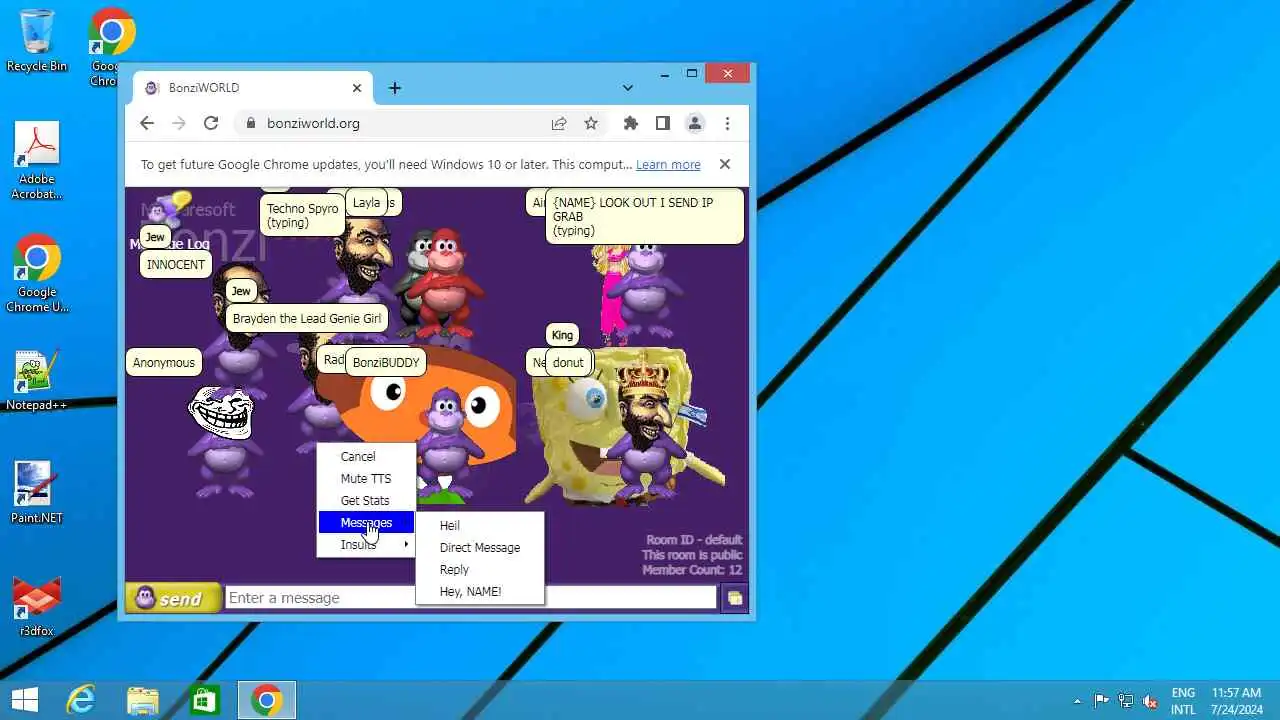This screenshot has height=720, width=1280.
Task: Launch Notepad++ from the desktop
Action: (37, 380)
